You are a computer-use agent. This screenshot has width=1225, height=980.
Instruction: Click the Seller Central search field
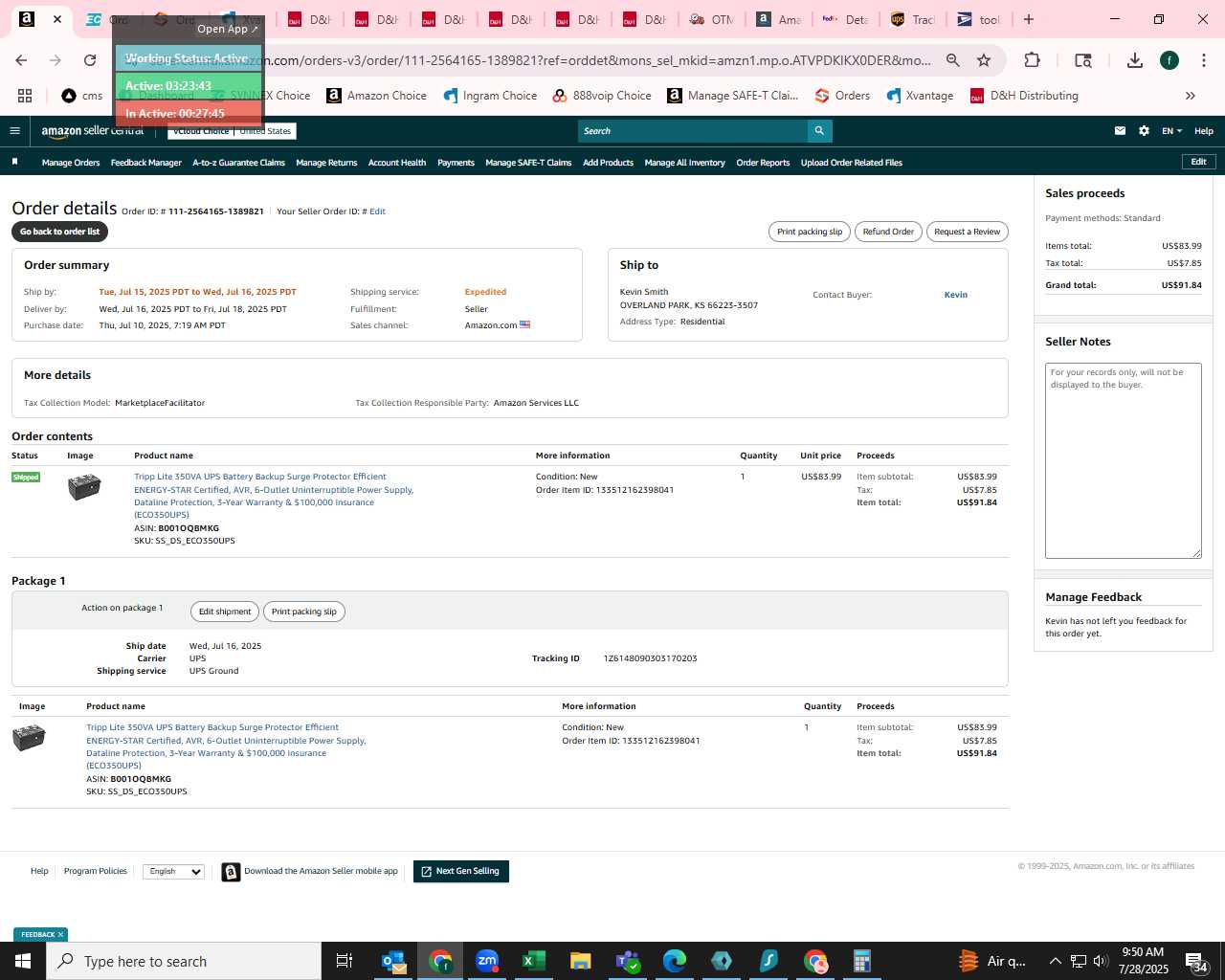tap(692, 131)
